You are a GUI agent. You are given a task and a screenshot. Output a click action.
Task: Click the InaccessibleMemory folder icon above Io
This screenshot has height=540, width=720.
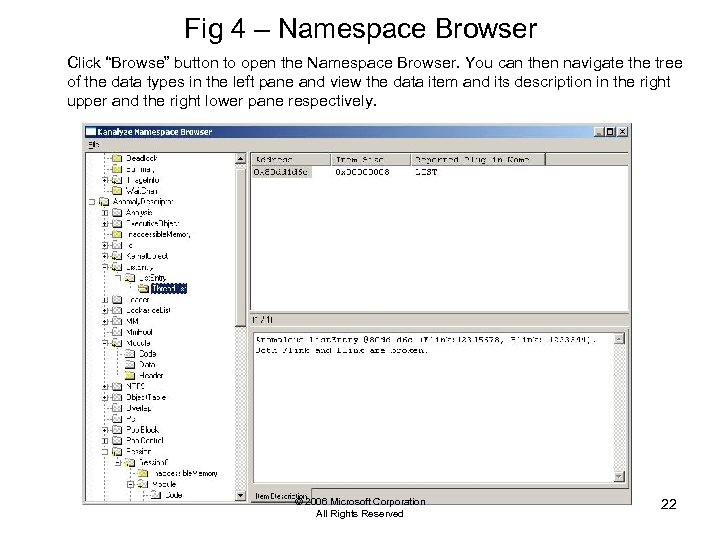pyautogui.click(x=117, y=234)
